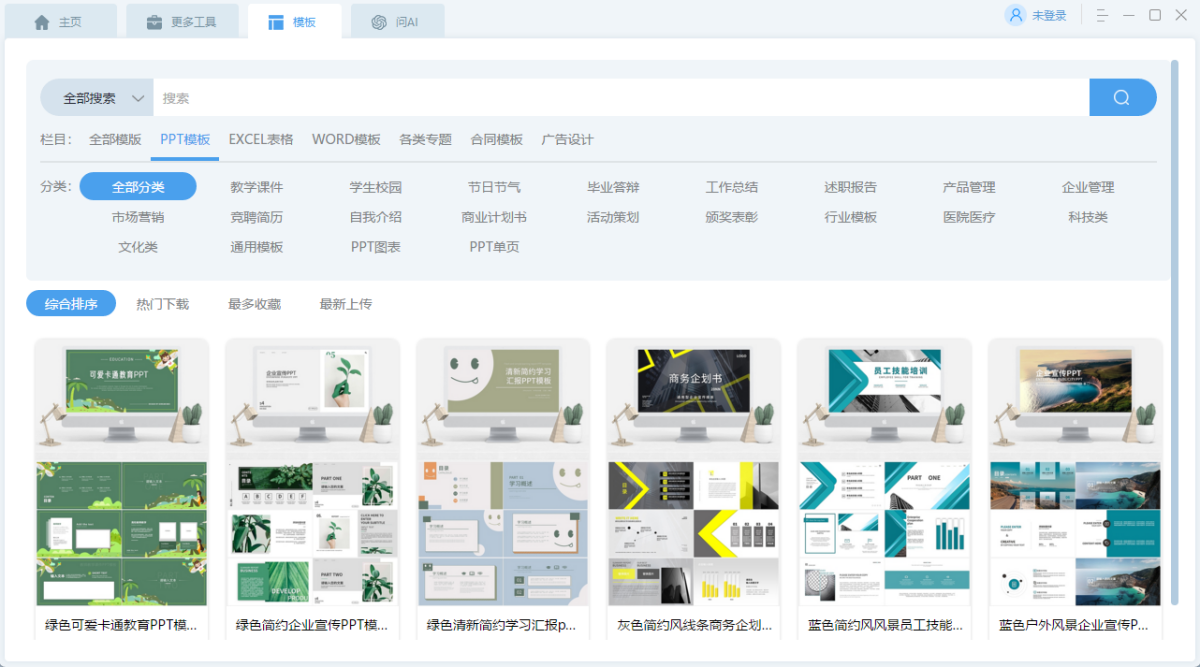Sort by 综合排序
Image resolution: width=1200 pixels, height=667 pixels.
pyautogui.click(x=71, y=304)
